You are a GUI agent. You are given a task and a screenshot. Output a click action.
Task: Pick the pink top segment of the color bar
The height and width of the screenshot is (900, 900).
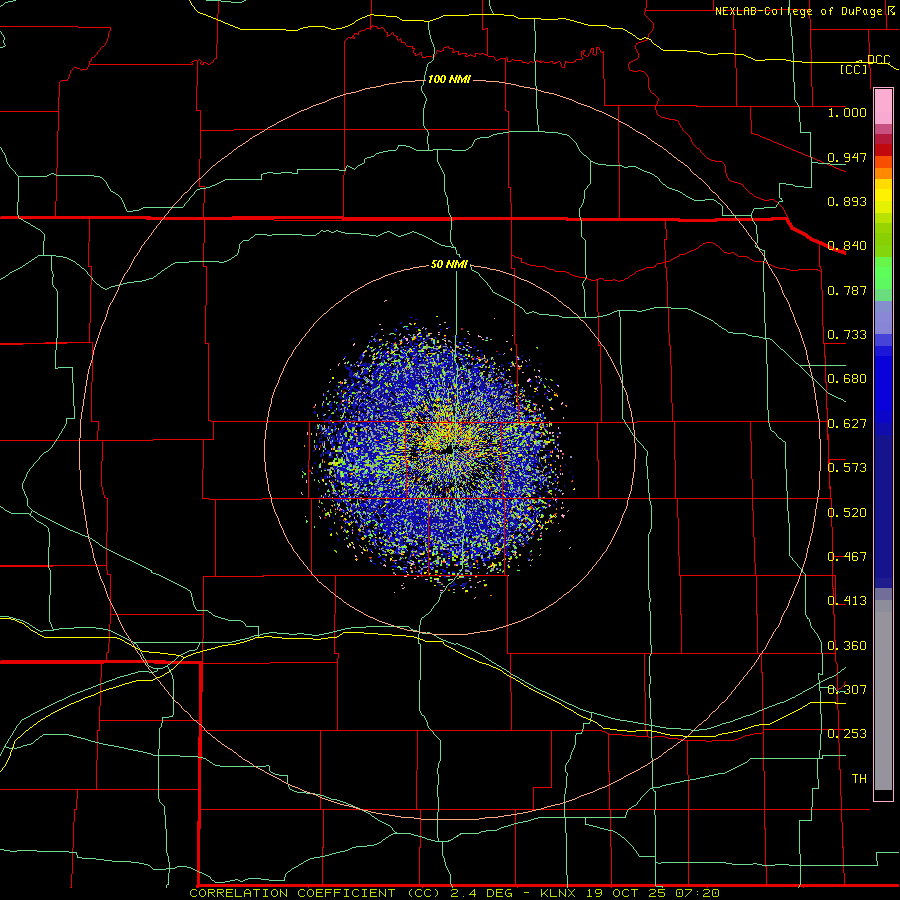(x=883, y=106)
